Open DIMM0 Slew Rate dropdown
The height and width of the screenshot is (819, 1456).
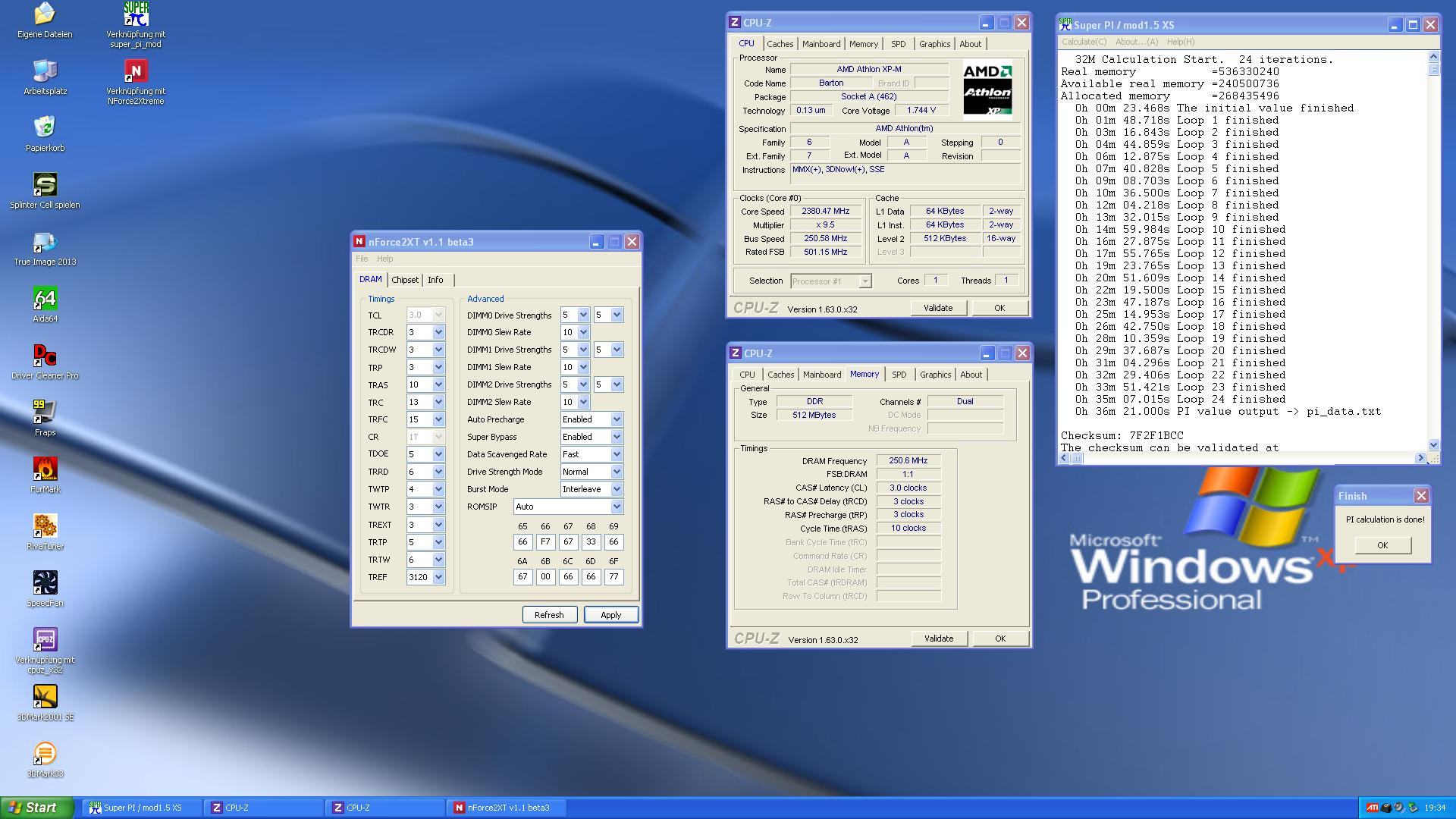click(x=583, y=332)
